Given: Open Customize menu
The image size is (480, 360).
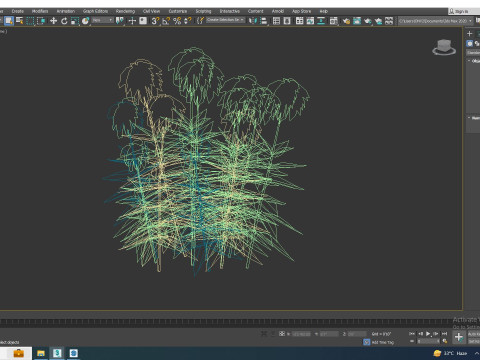Looking at the screenshot, I should coord(178,11).
